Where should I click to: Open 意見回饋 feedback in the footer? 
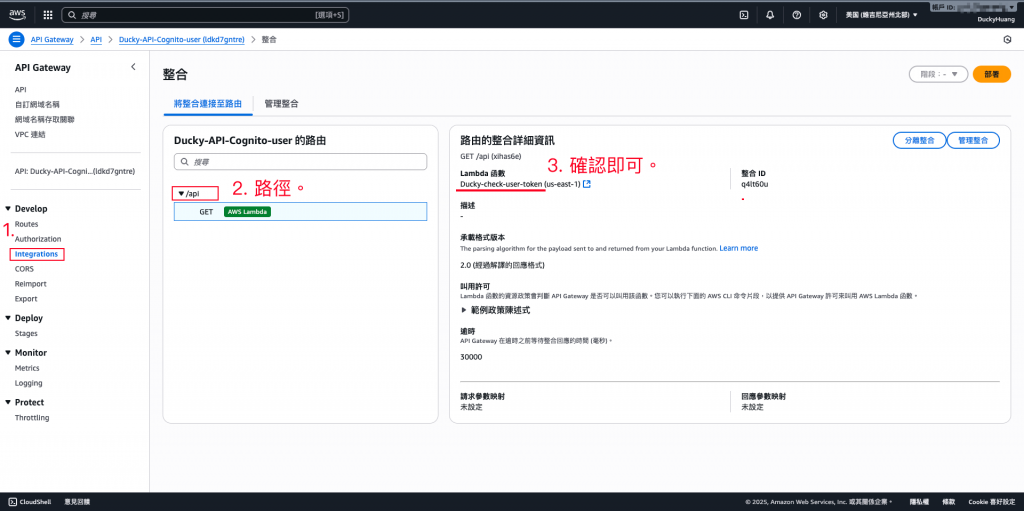pyautogui.click(x=77, y=502)
